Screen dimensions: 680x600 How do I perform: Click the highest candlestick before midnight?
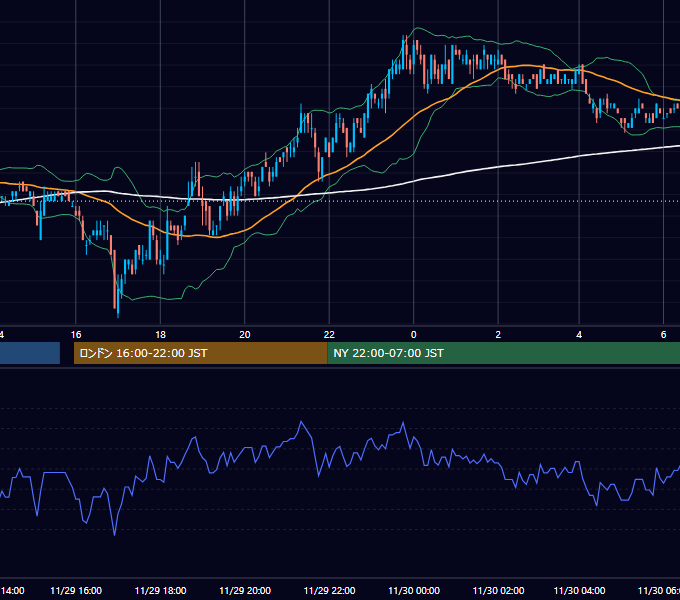tap(403, 52)
